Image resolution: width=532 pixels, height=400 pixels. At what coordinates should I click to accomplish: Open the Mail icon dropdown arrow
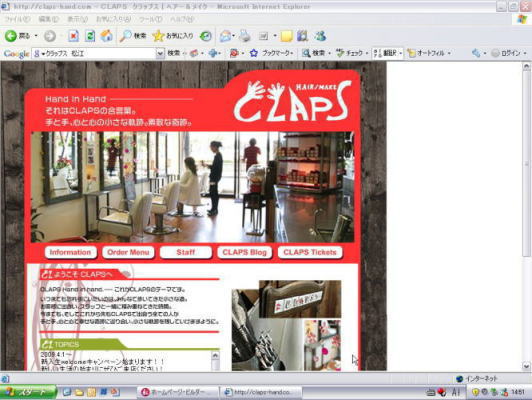[234, 36]
